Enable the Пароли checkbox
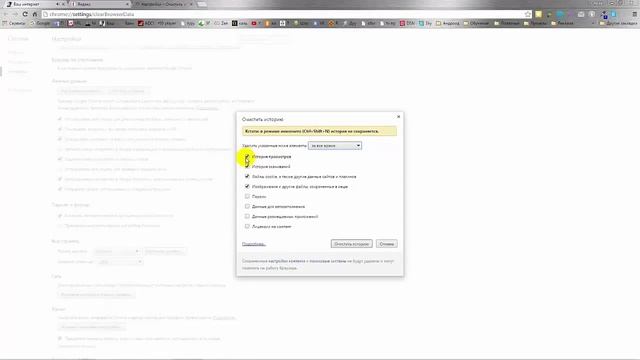 click(x=247, y=196)
